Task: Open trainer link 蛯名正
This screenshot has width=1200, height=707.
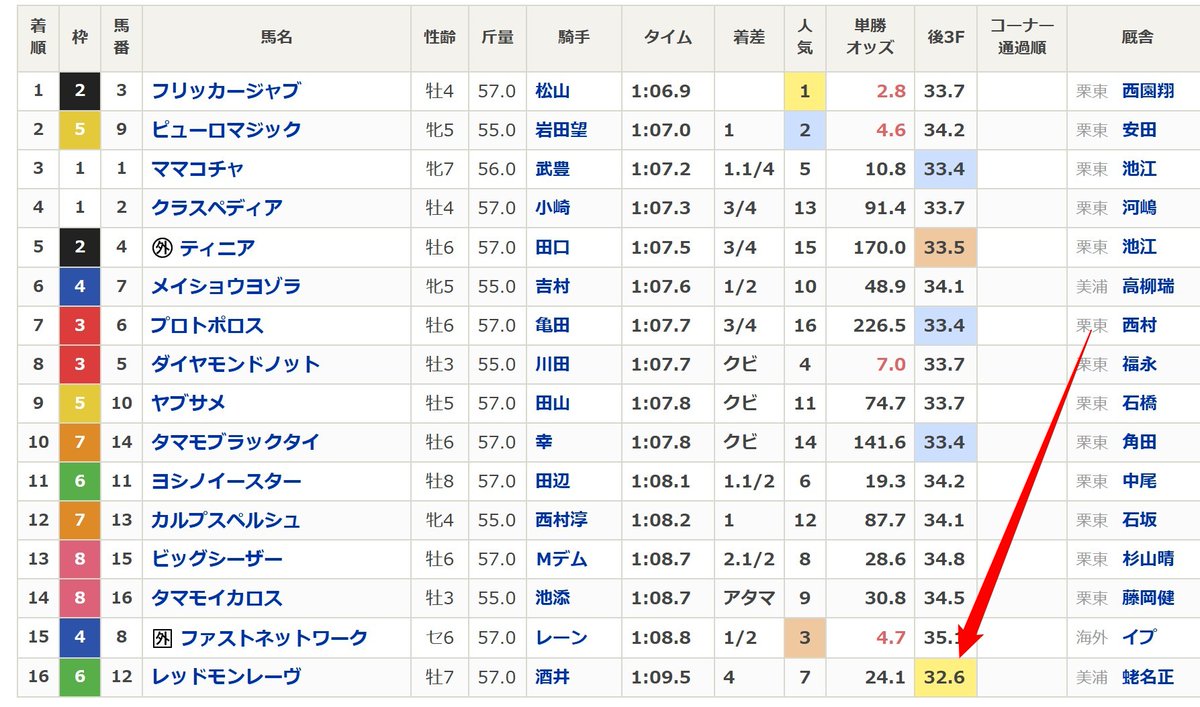Action: (1148, 676)
